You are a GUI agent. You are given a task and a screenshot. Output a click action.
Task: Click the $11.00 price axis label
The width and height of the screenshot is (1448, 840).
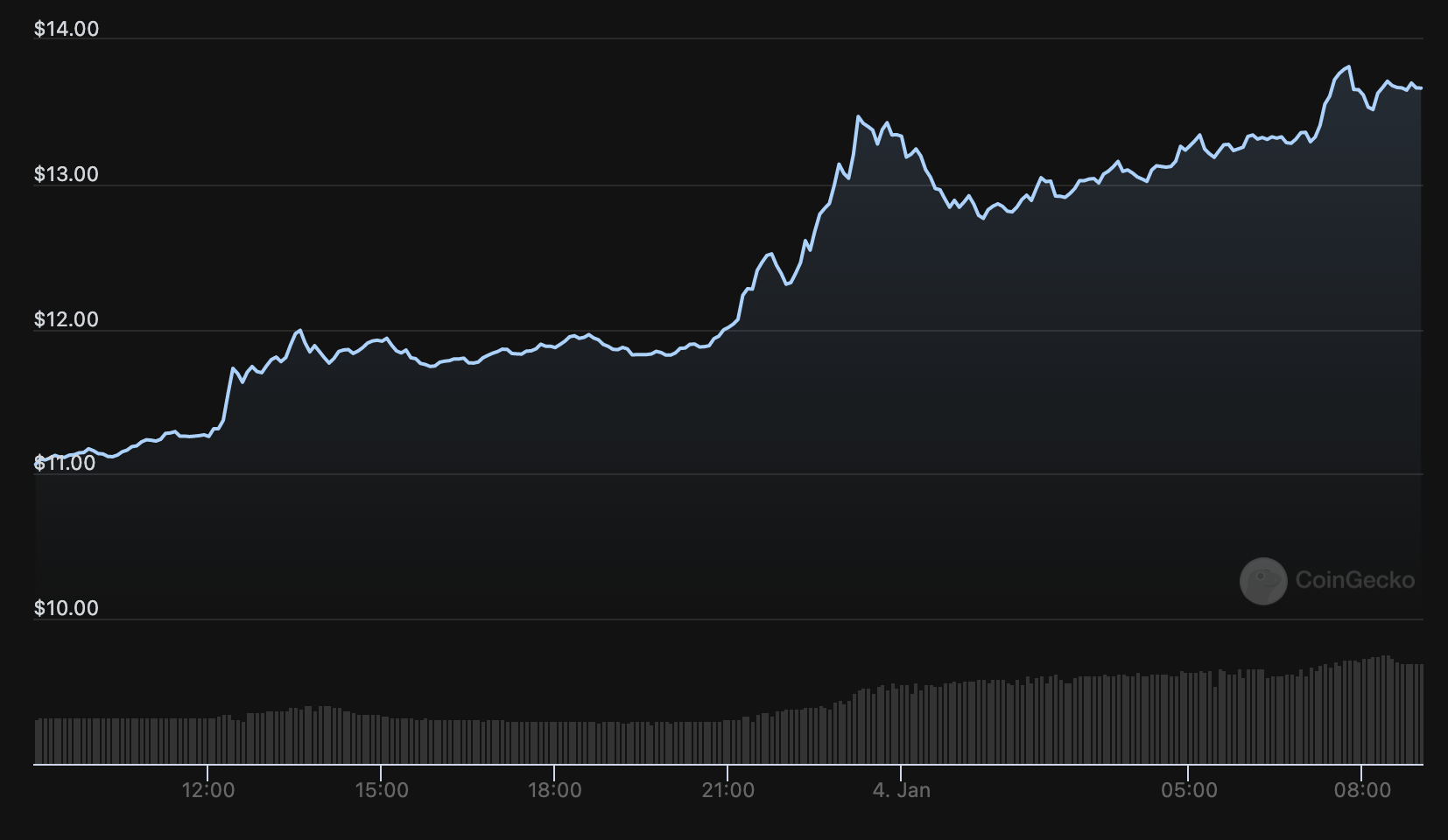tap(65, 463)
